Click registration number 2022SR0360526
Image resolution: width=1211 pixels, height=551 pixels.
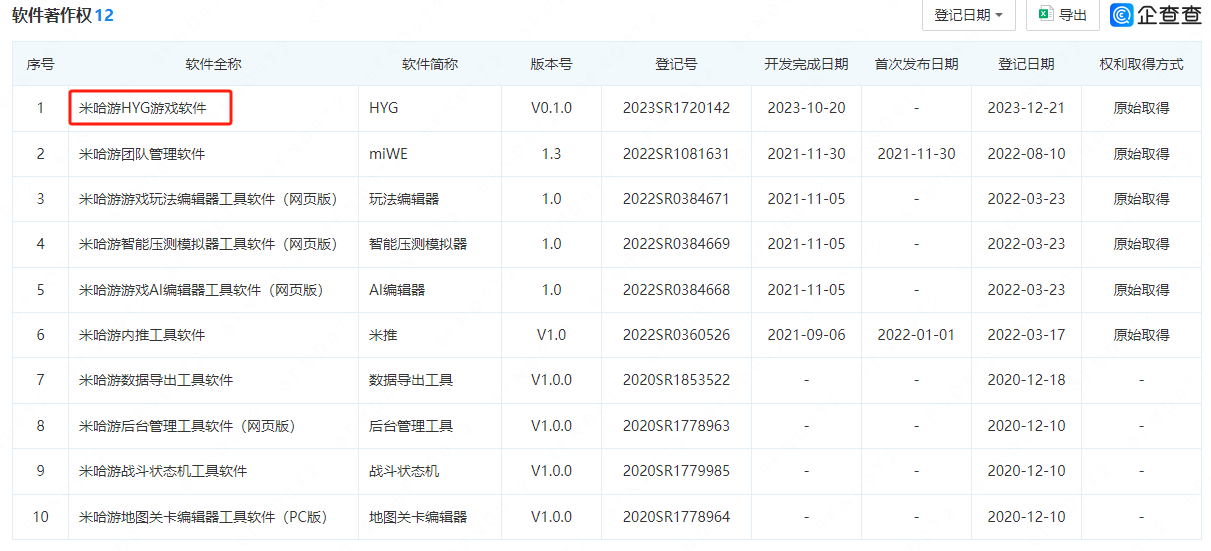coord(676,335)
